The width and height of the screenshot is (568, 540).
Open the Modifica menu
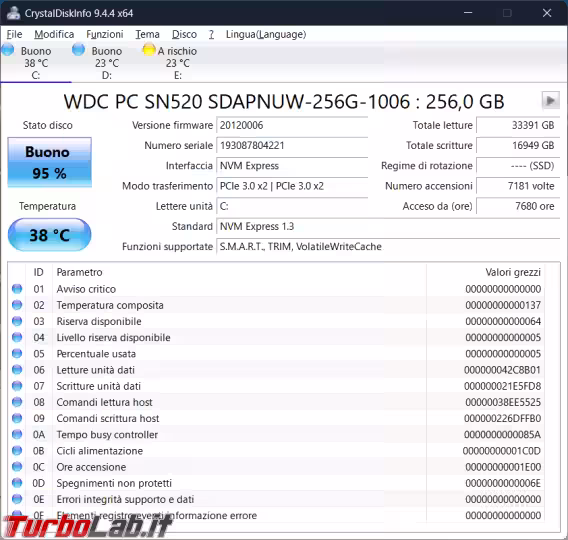54,34
